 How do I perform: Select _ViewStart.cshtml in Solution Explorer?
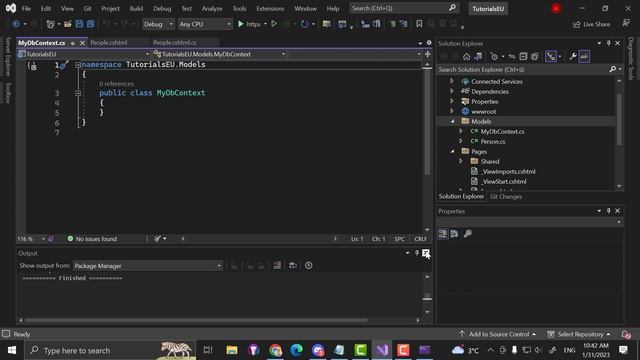[504, 182]
